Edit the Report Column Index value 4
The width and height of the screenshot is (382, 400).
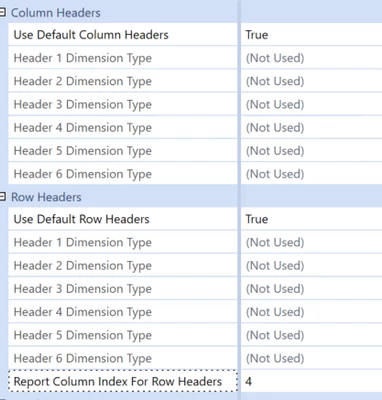312,381
